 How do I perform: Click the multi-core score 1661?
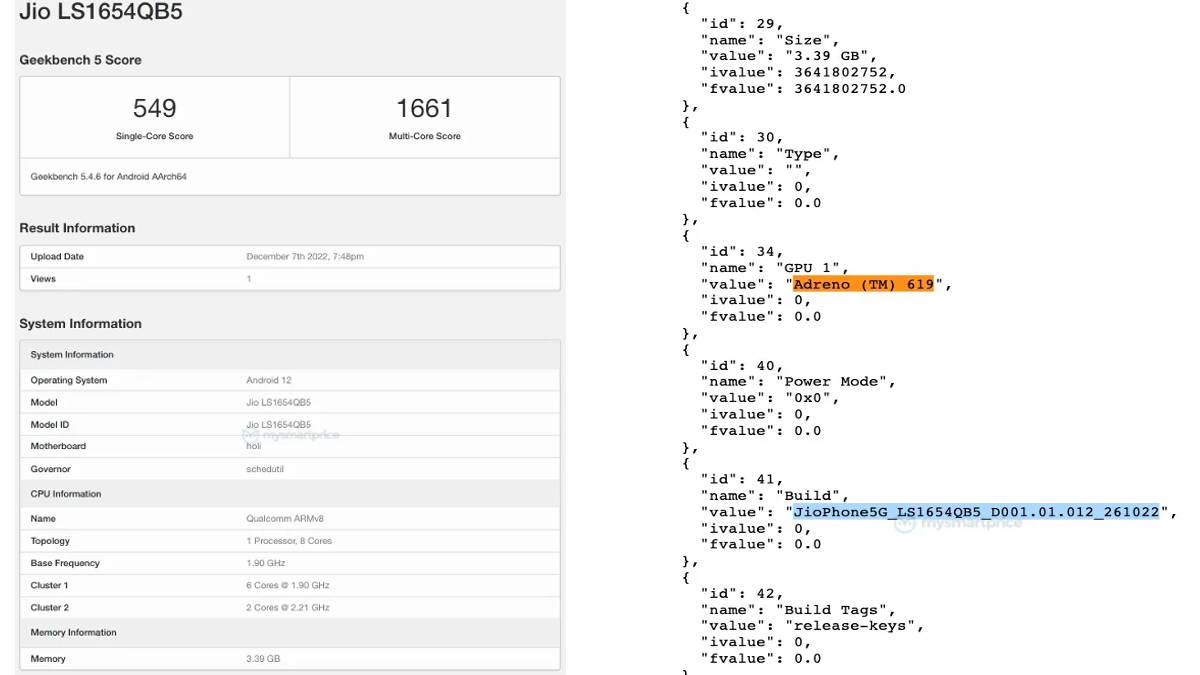pos(424,108)
